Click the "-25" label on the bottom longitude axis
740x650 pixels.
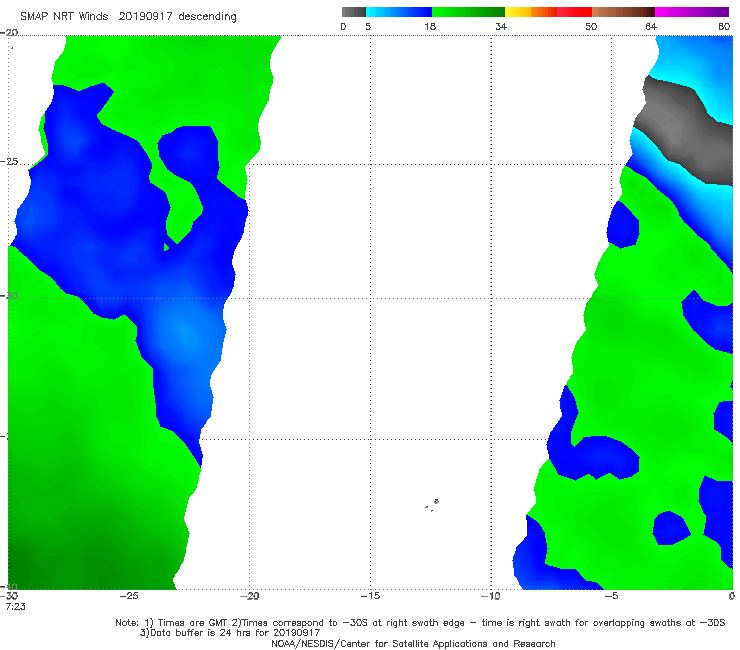pos(129,596)
